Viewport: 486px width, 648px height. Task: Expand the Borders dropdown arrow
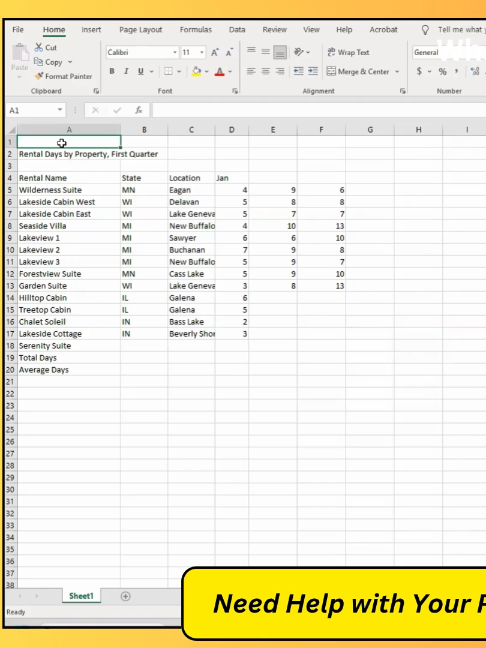[x=179, y=71]
